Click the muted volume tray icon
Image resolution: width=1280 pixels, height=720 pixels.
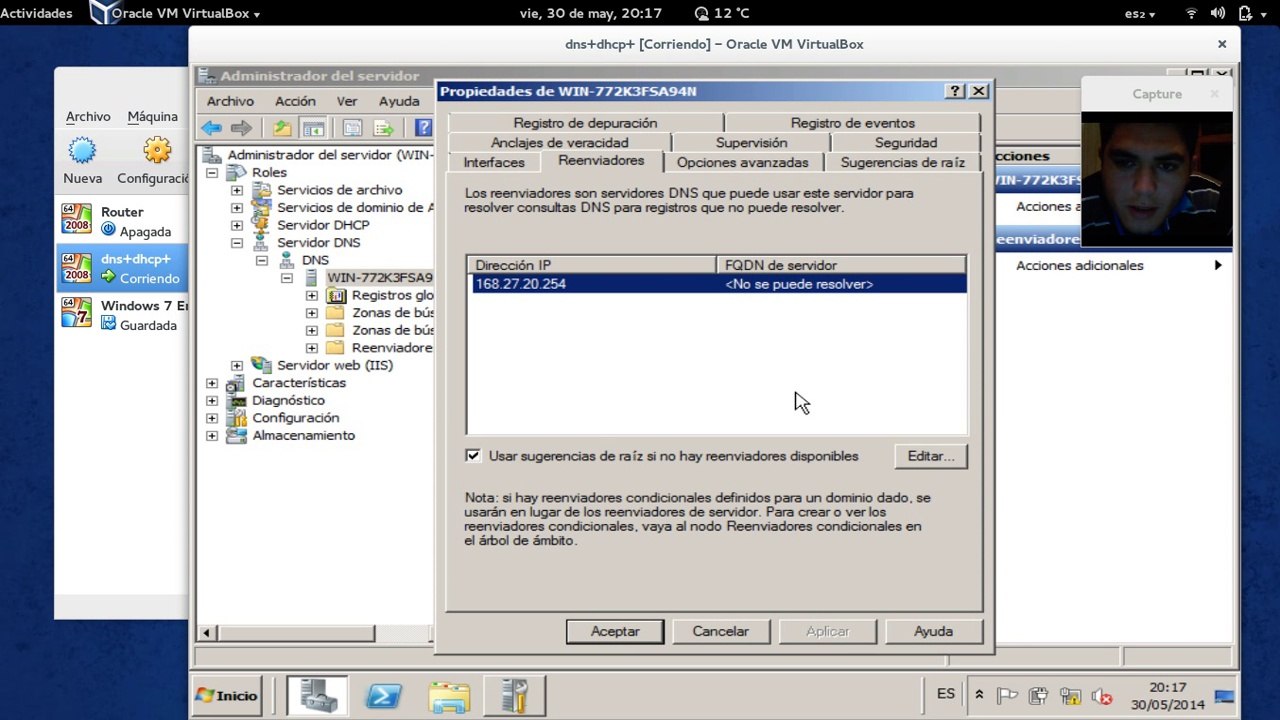click(x=1102, y=696)
